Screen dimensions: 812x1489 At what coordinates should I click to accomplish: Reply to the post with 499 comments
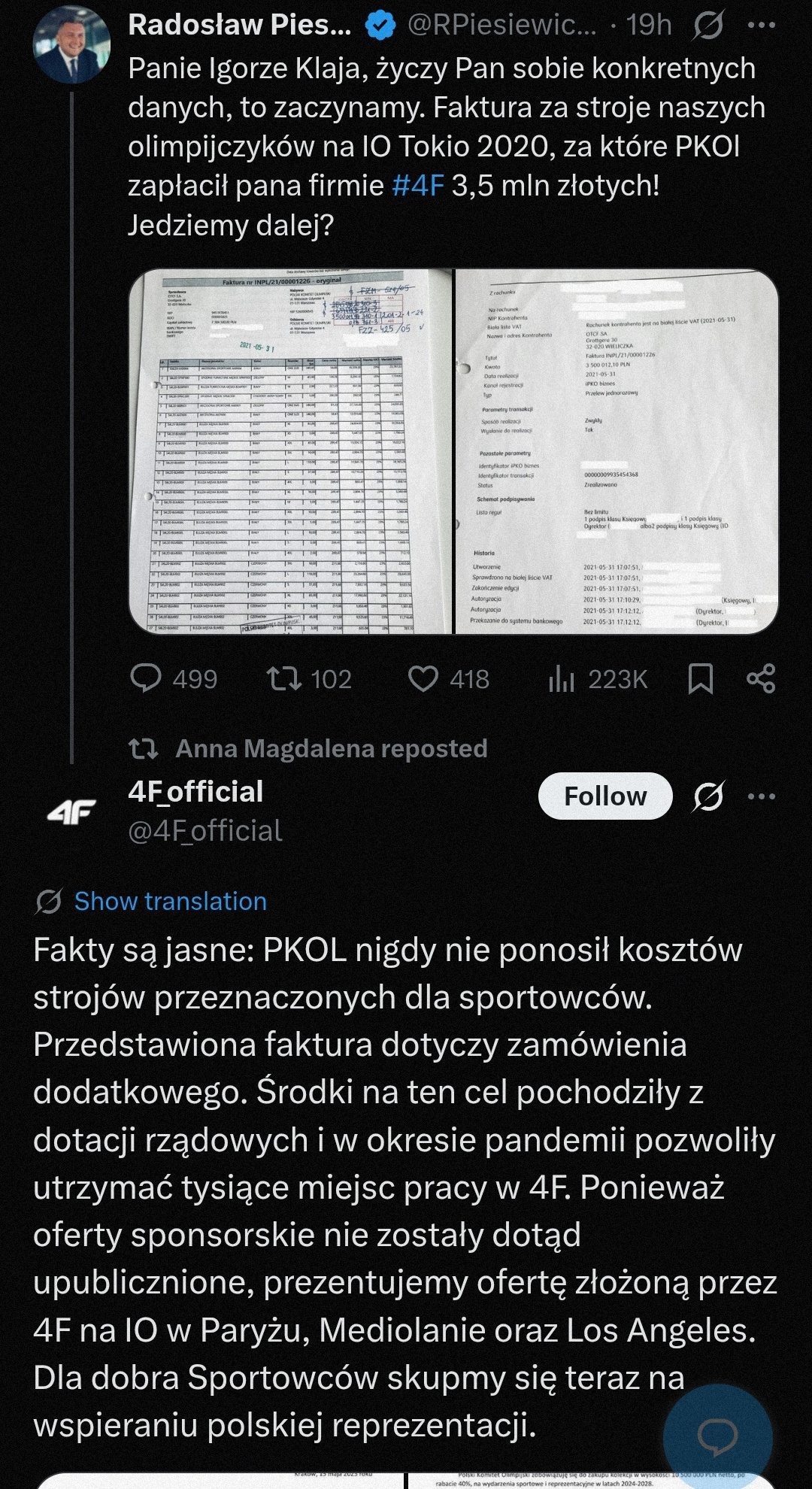coord(146,678)
